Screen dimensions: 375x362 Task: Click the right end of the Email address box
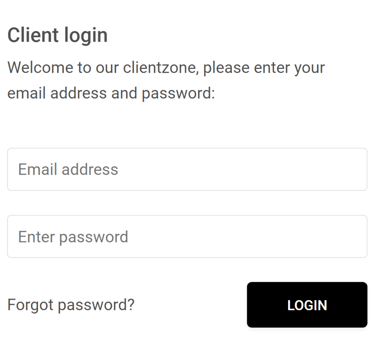tap(357, 169)
